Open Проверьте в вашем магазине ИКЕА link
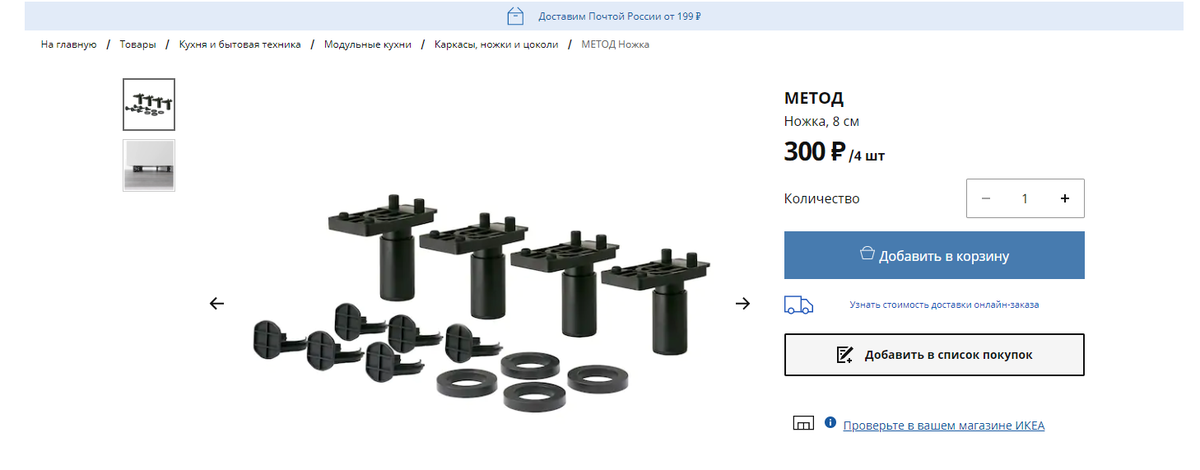The image size is (1200, 470). click(944, 425)
